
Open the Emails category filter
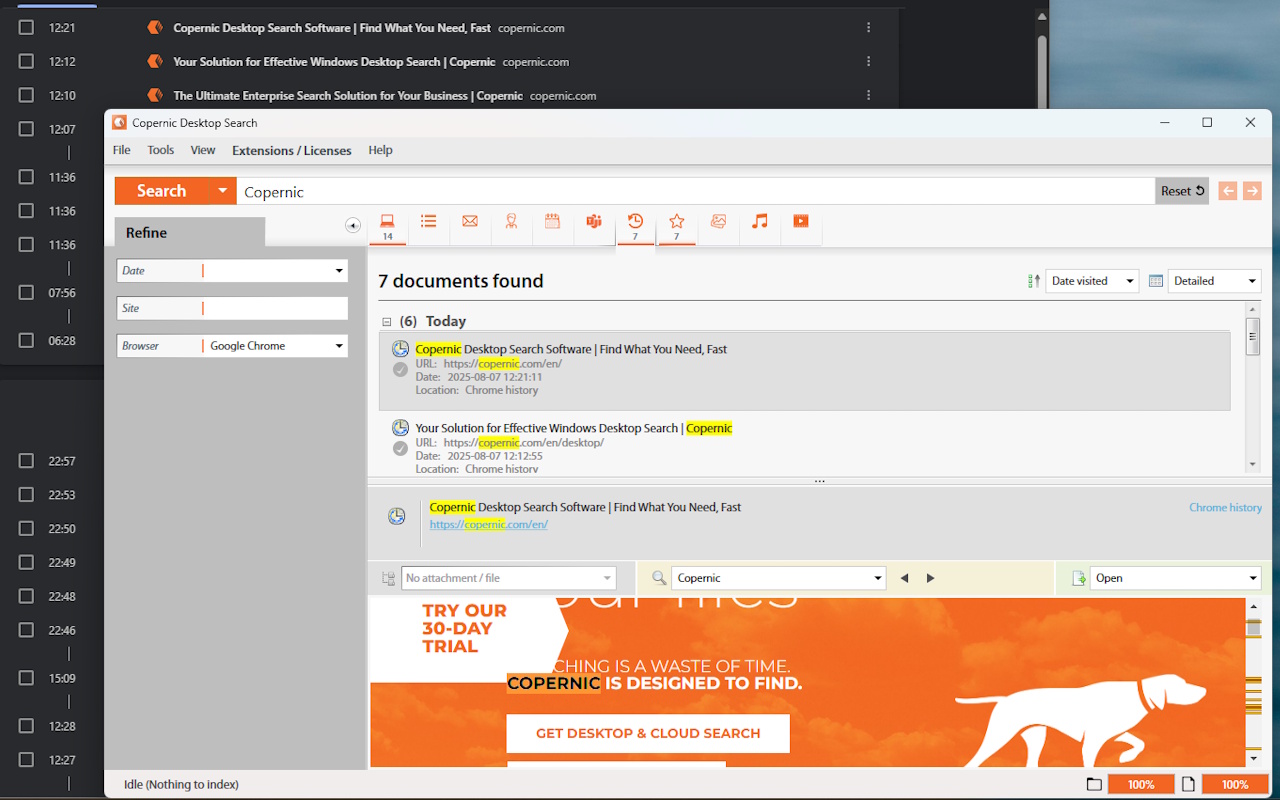(470, 222)
